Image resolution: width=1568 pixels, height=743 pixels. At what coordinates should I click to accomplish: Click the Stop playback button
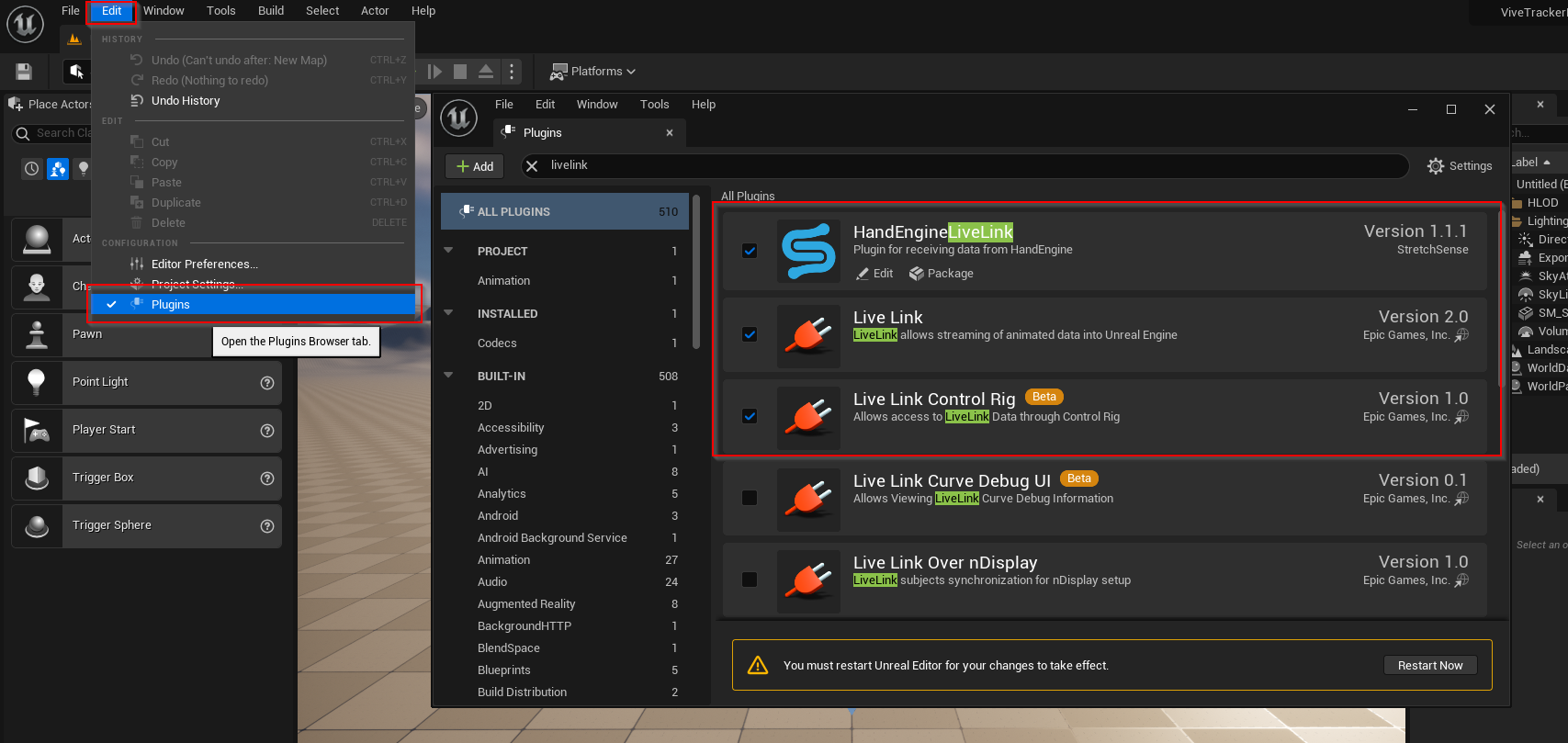(x=460, y=72)
